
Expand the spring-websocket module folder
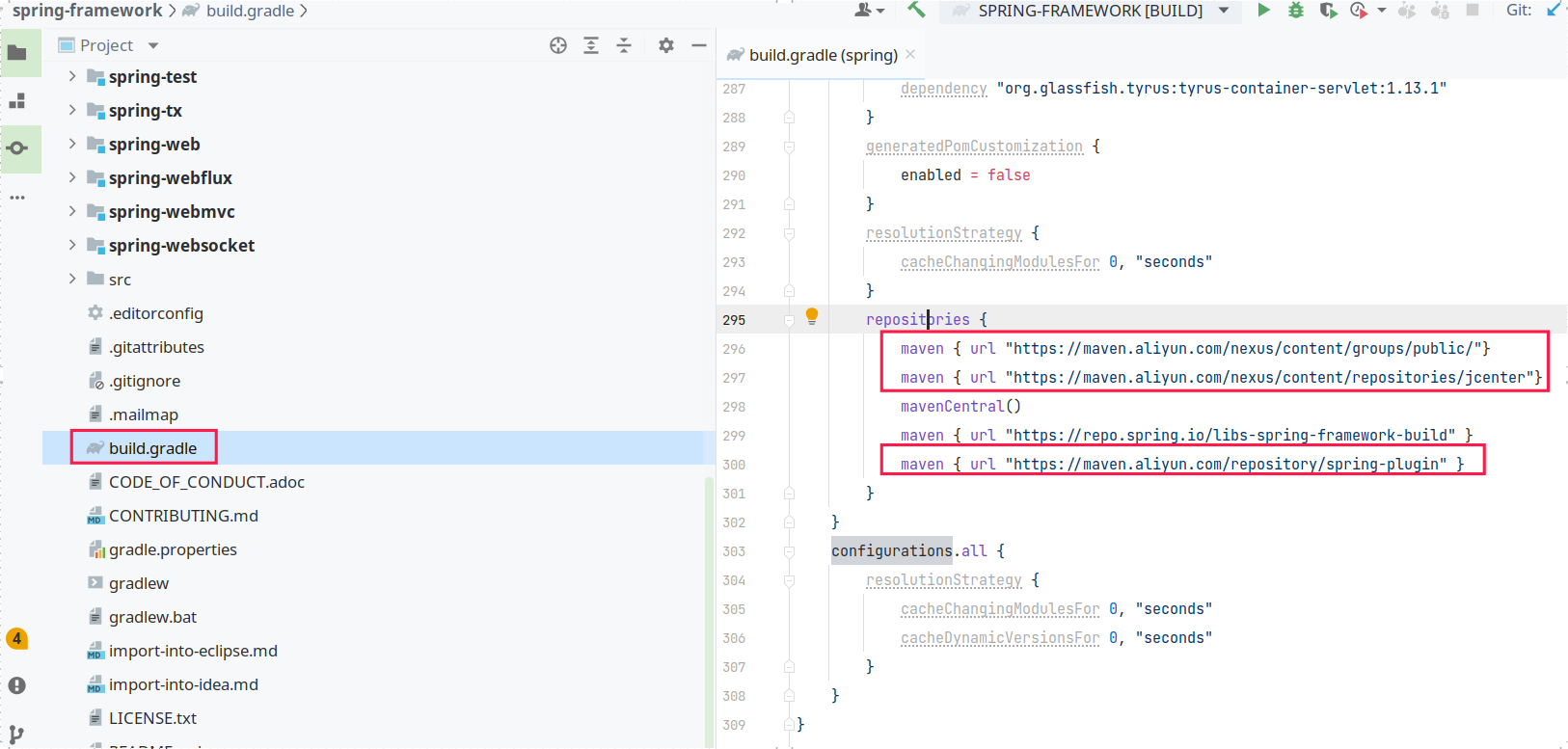pos(72,245)
